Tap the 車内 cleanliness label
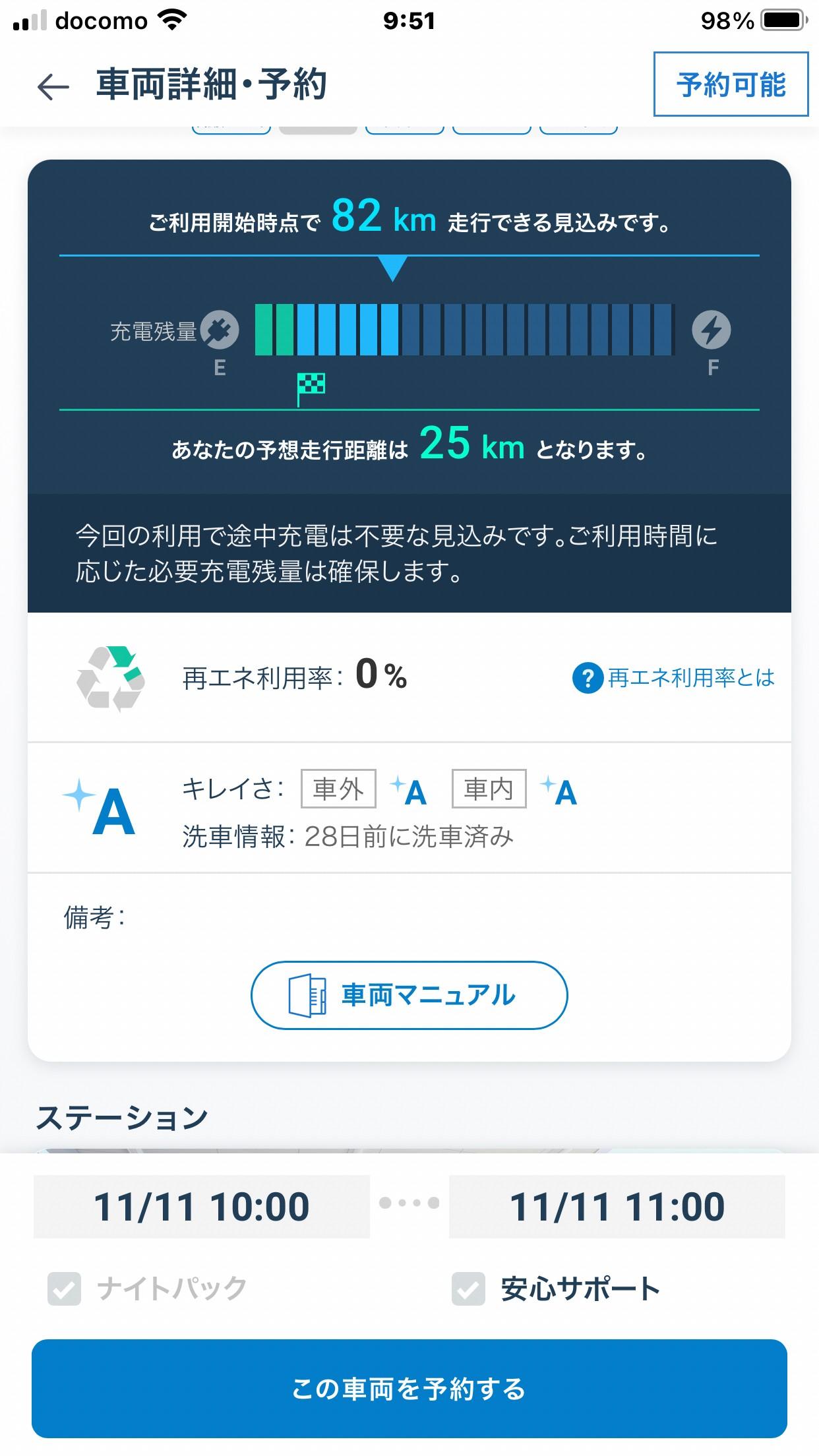 [x=489, y=789]
